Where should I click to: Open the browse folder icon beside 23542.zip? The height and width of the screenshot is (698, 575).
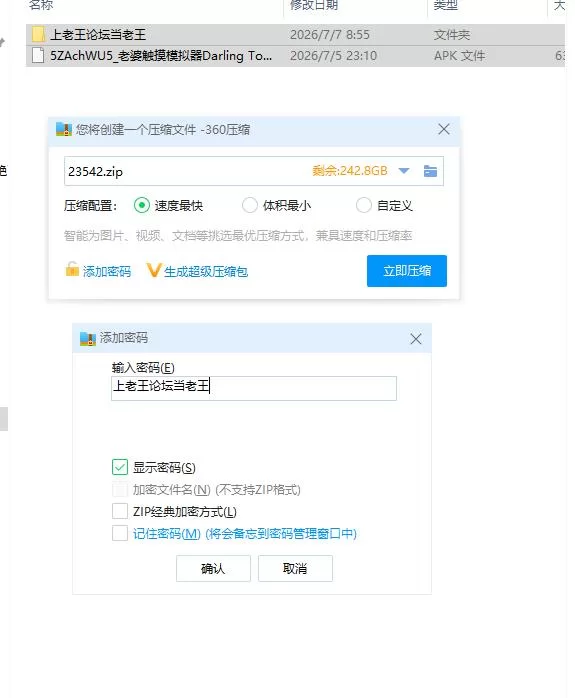pyautogui.click(x=430, y=171)
